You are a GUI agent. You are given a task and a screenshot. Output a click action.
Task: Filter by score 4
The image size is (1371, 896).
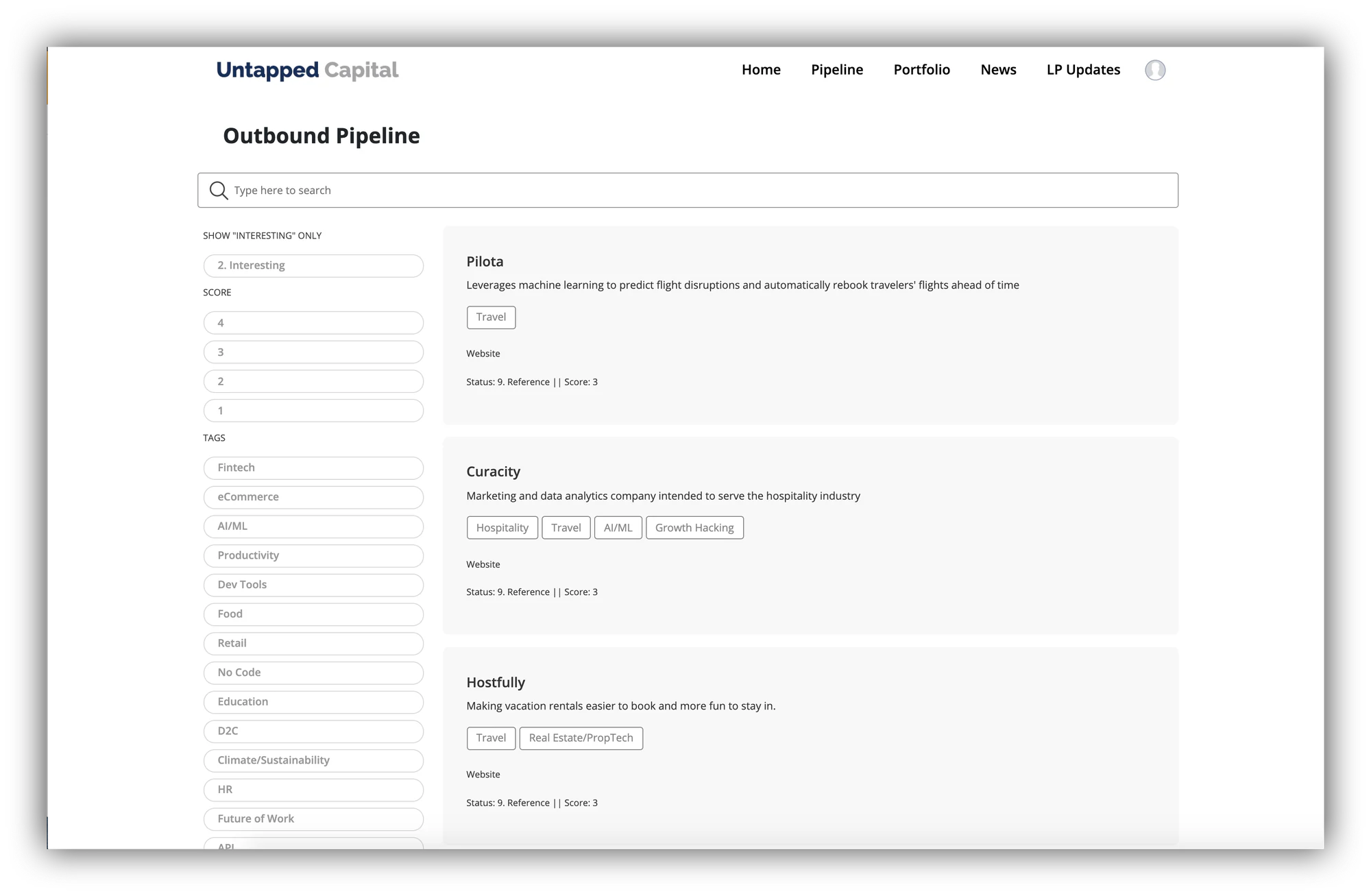tap(313, 323)
